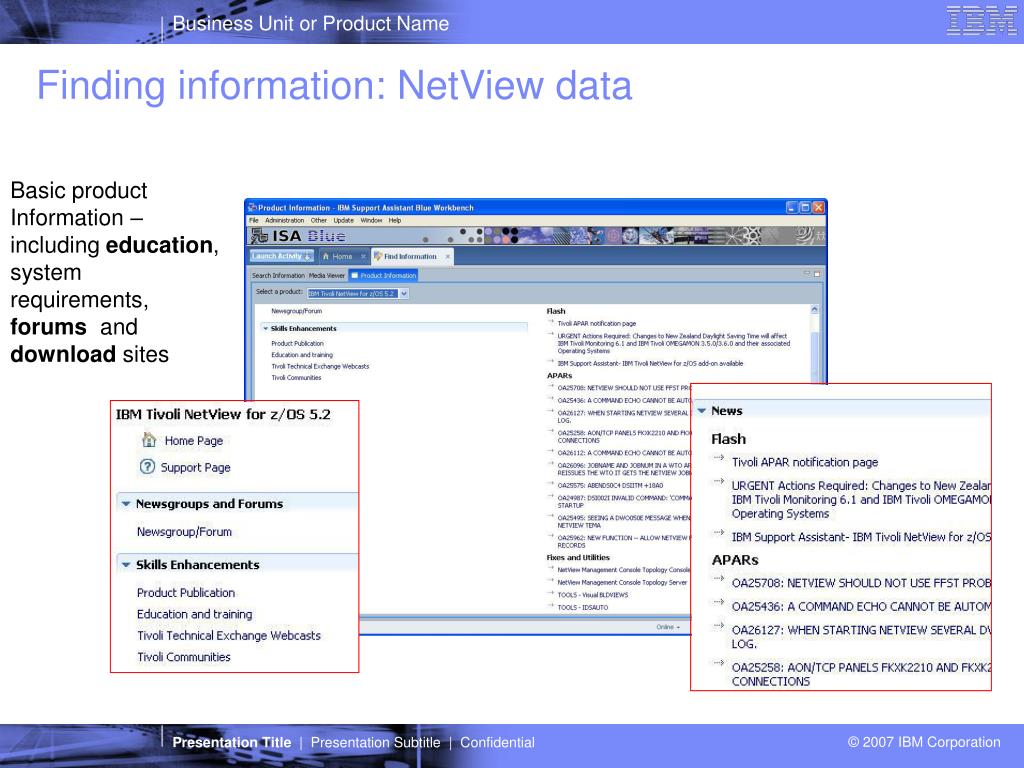Image resolution: width=1024 pixels, height=768 pixels.
Task: Open the Support Page link
Action: [x=195, y=468]
